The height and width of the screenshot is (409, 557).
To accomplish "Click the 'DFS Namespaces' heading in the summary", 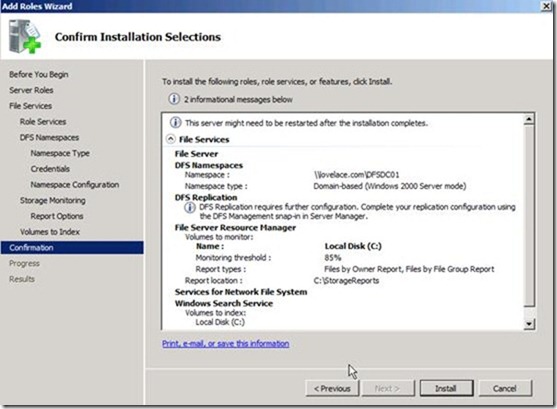I will tap(209, 165).
